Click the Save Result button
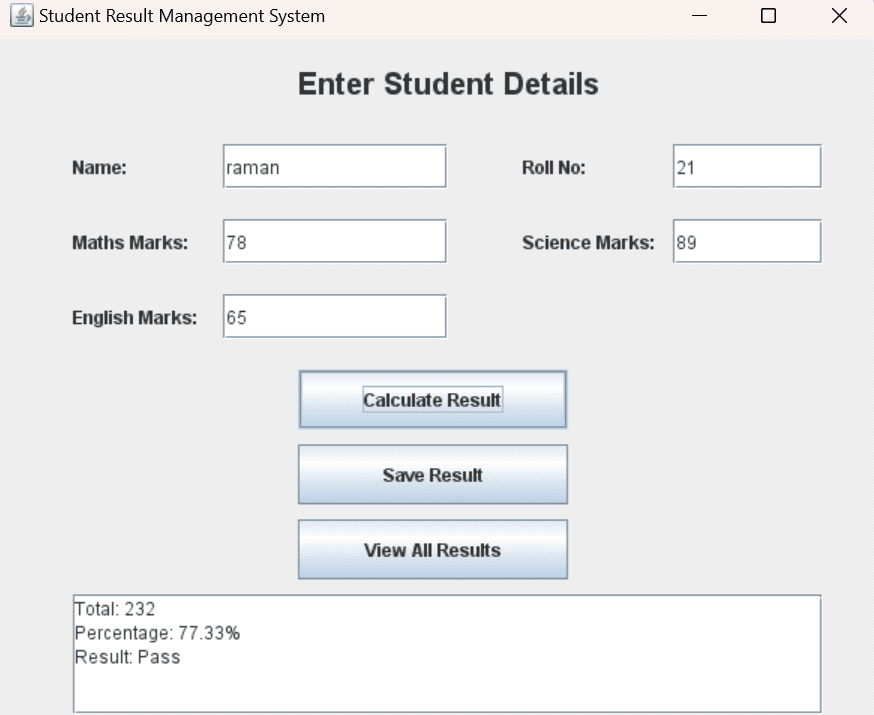Viewport: 874px width, 715px height. tap(433, 475)
